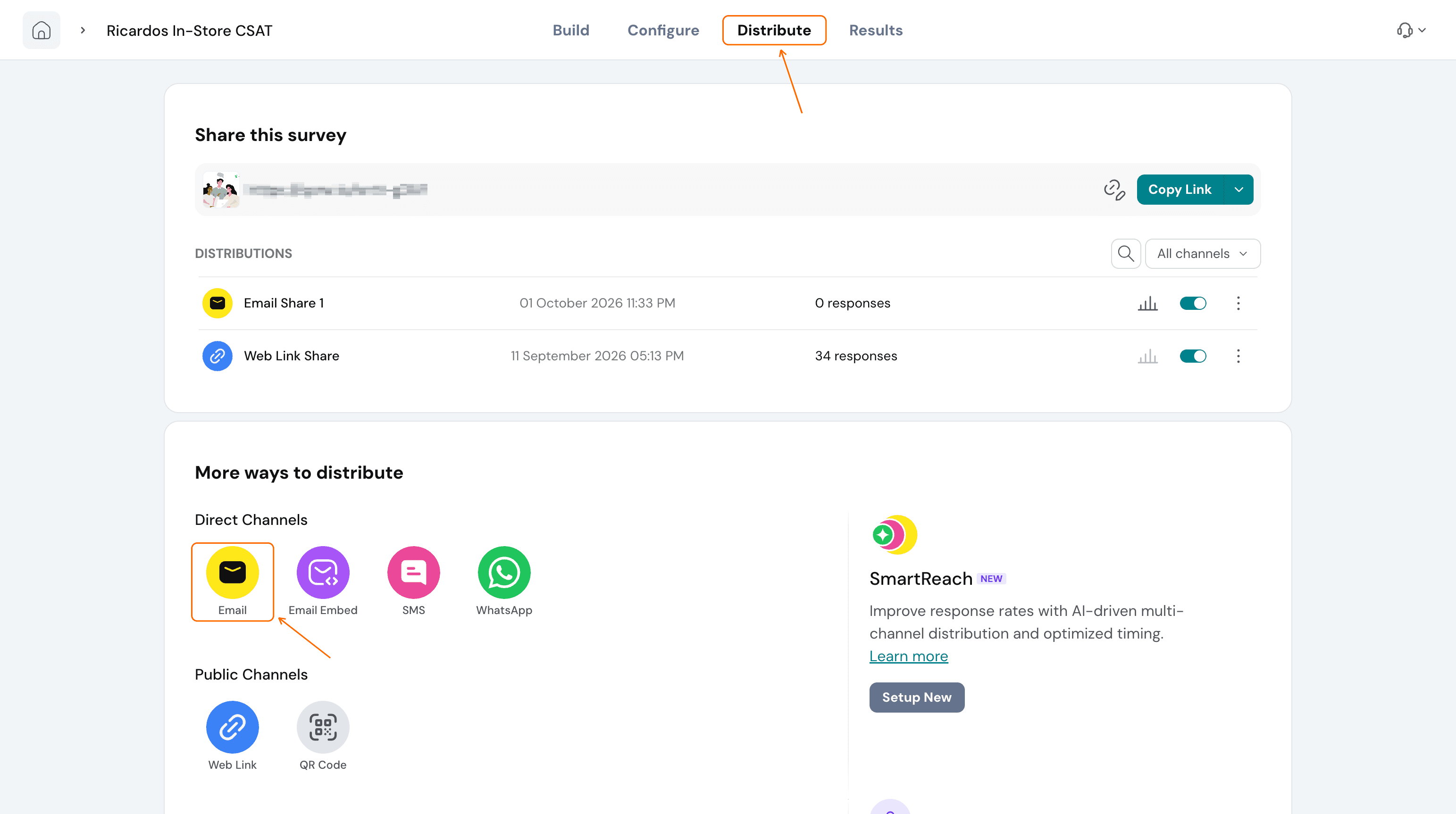Click the Copy Link button
Screen dimensions: 1456x814
pos(1180,190)
